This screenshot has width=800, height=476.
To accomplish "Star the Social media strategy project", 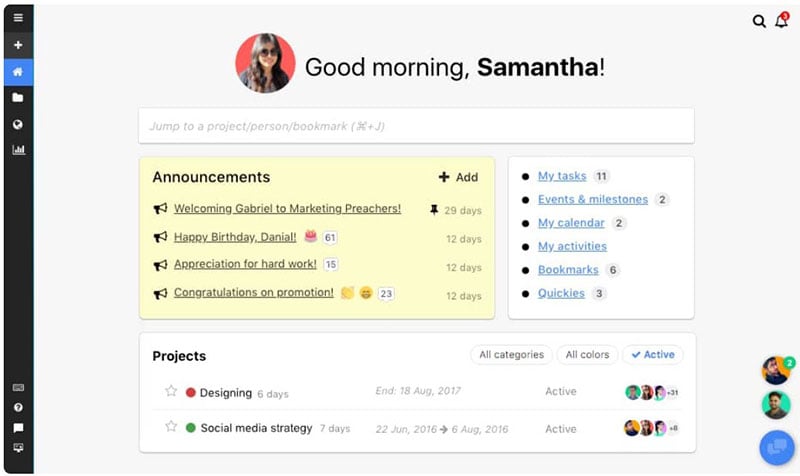I will [171, 427].
